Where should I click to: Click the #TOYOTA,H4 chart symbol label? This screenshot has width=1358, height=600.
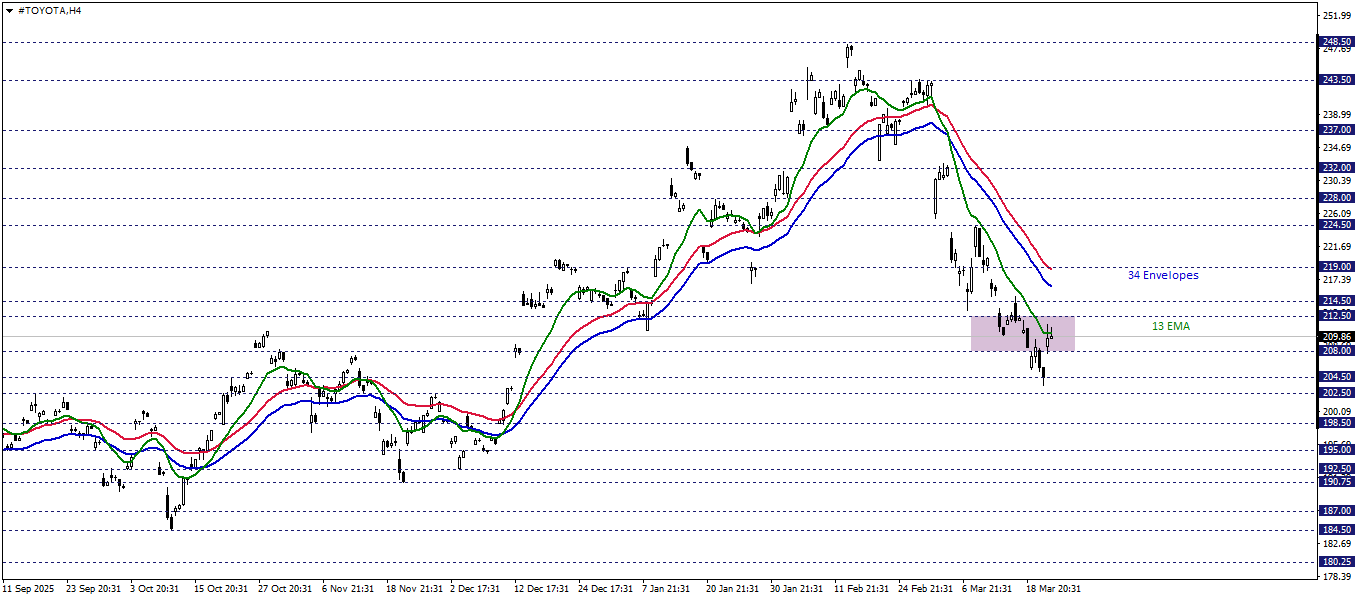click(x=49, y=9)
